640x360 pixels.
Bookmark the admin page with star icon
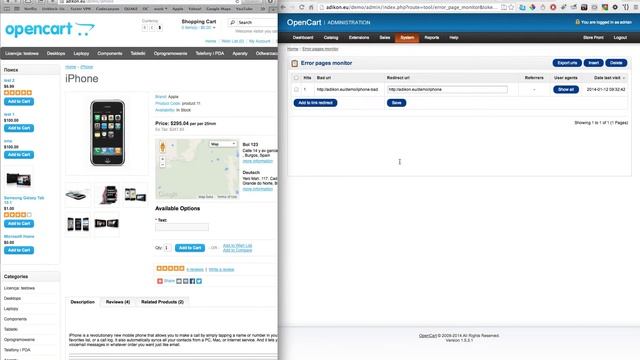[x=511, y=7]
